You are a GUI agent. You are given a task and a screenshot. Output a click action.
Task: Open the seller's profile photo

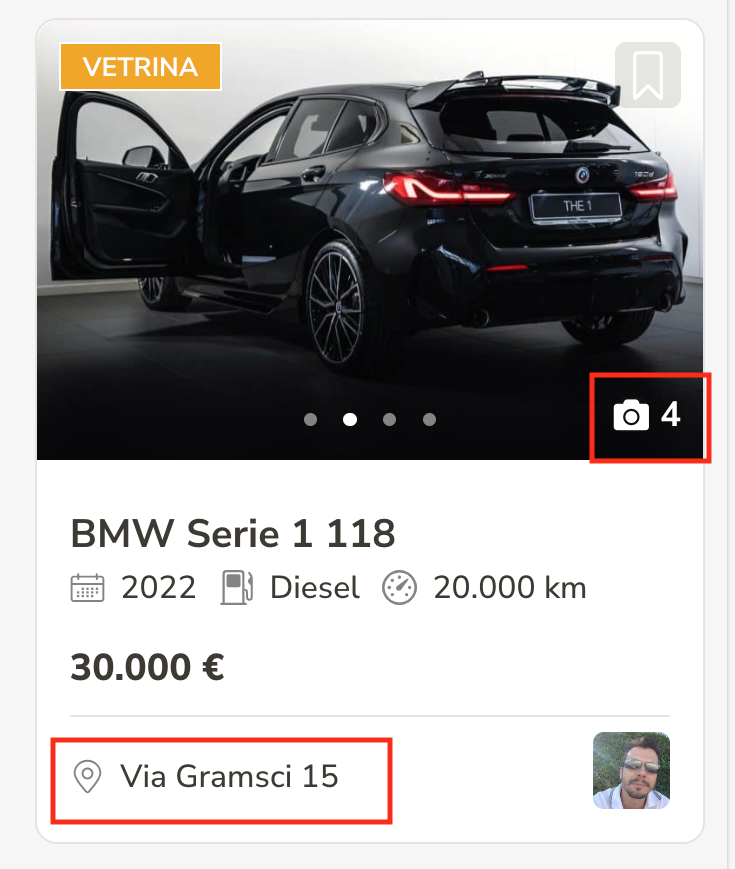click(631, 770)
